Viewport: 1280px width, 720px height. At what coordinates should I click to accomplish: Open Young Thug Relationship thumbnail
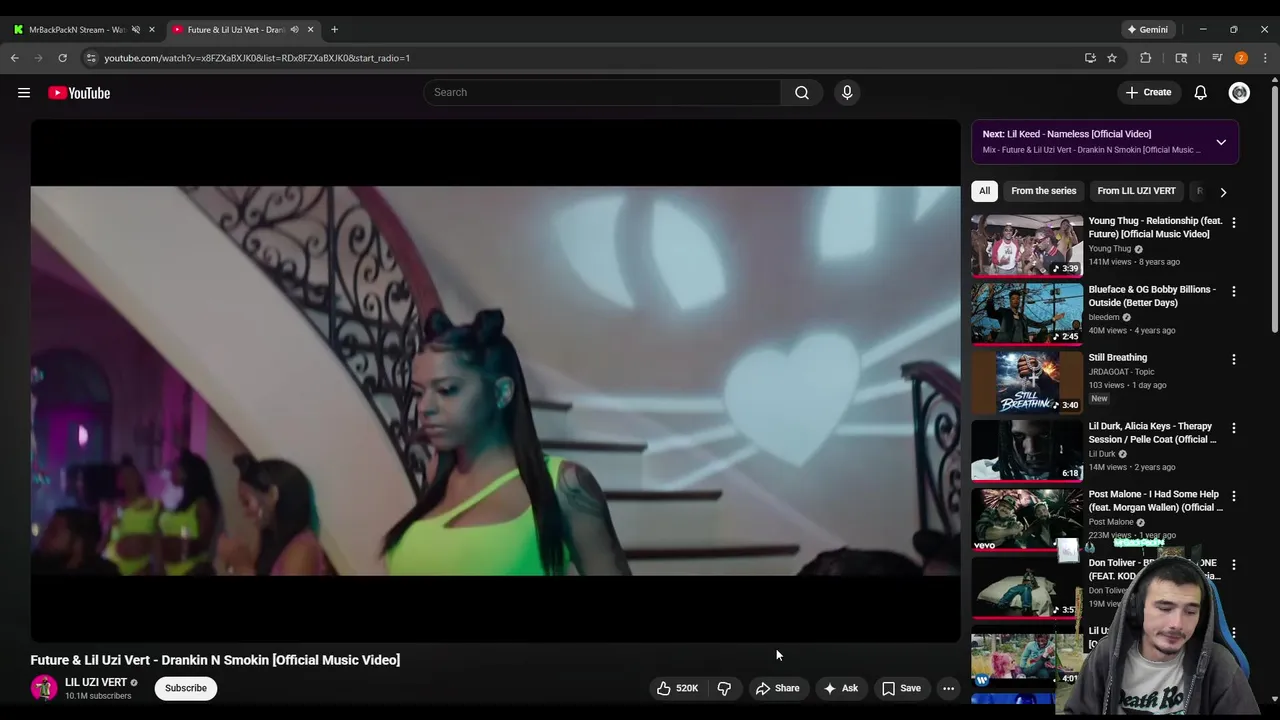(1027, 245)
